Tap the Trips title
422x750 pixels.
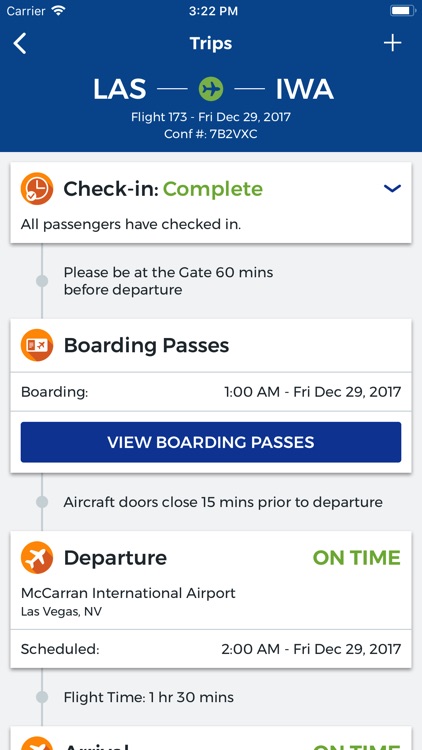click(211, 44)
